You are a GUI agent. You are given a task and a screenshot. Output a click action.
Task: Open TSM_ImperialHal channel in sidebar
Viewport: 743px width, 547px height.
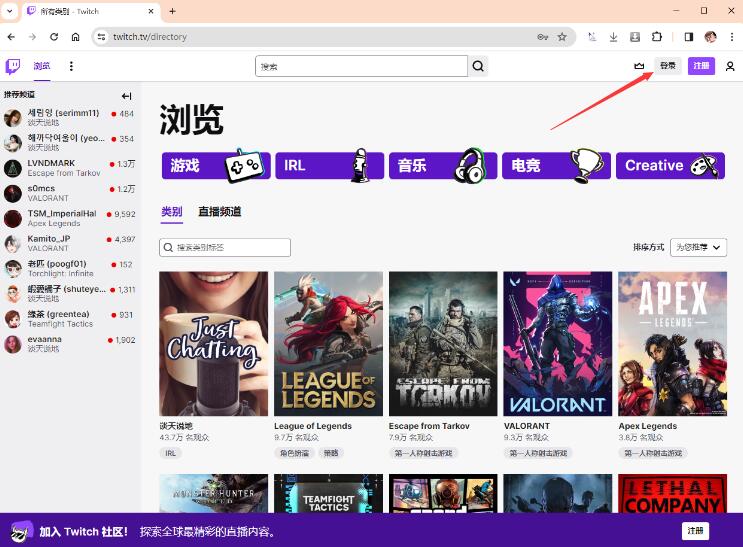click(x=69, y=218)
